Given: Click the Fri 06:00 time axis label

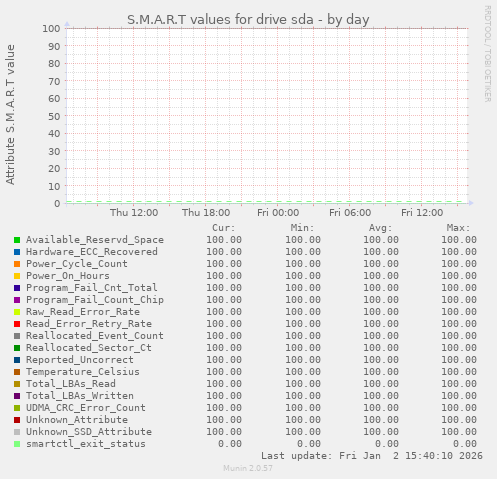Looking at the screenshot, I should (350, 213).
